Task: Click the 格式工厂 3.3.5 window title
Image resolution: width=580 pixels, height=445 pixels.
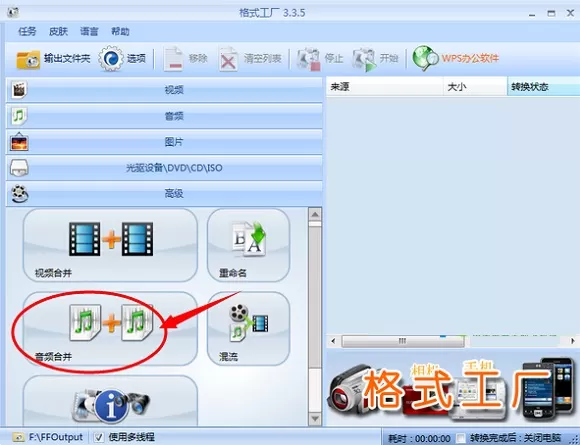Action: click(272, 13)
